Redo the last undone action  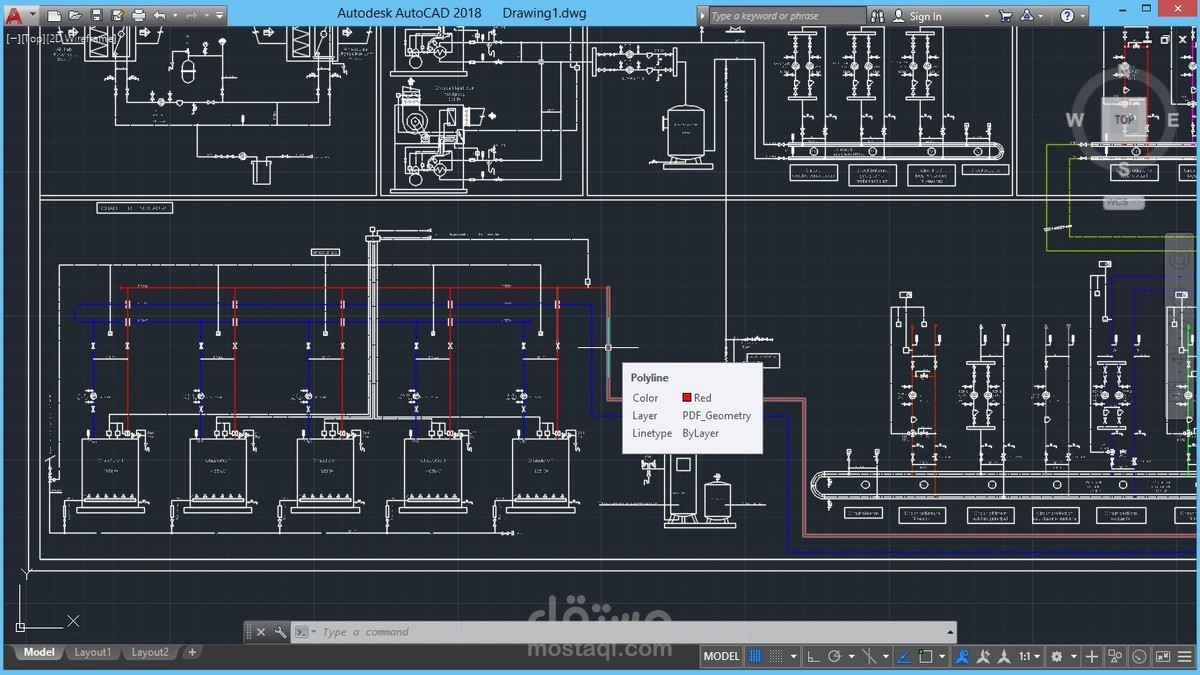pyautogui.click(x=192, y=15)
